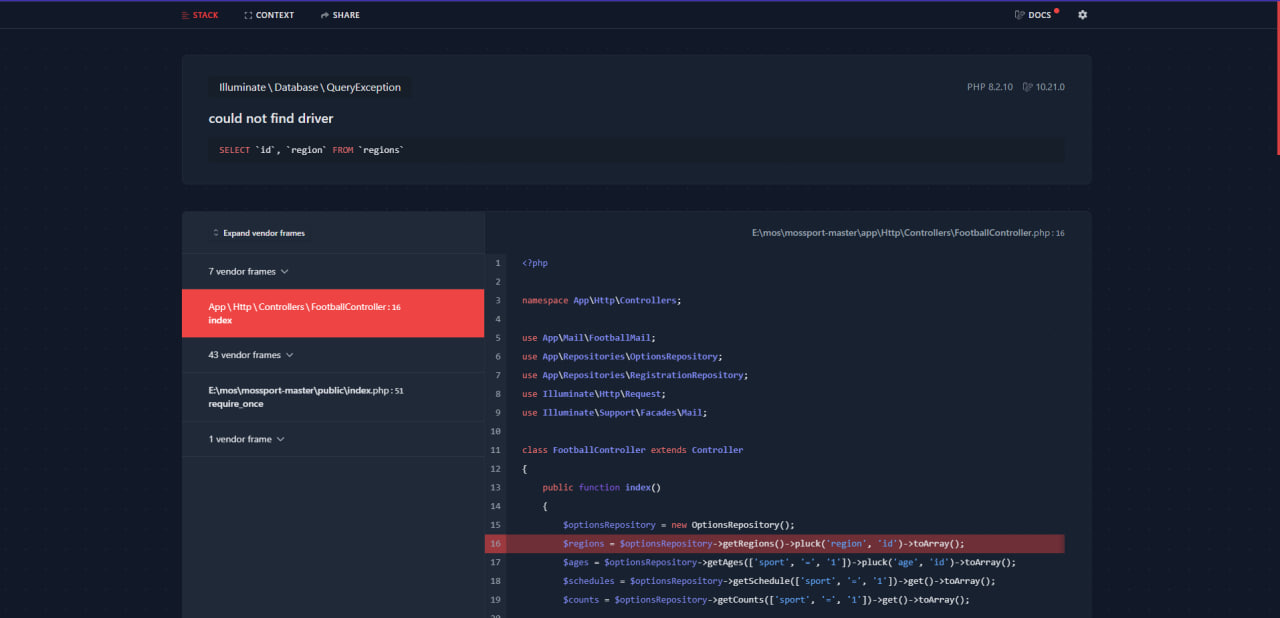This screenshot has width=1280, height=618.
Task: Click the FootballController.php file path link
Action: coord(908,232)
